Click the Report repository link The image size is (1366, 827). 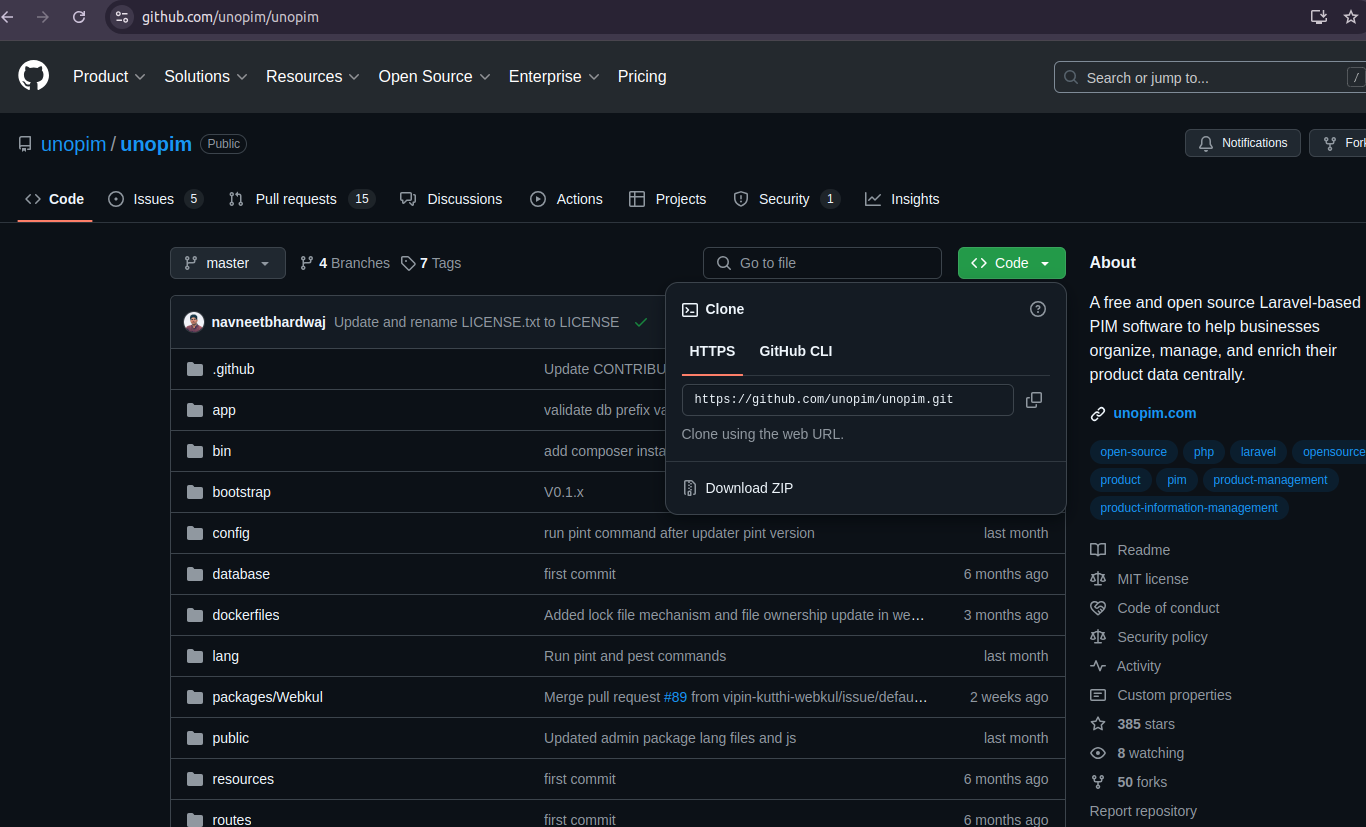pyautogui.click(x=1143, y=811)
